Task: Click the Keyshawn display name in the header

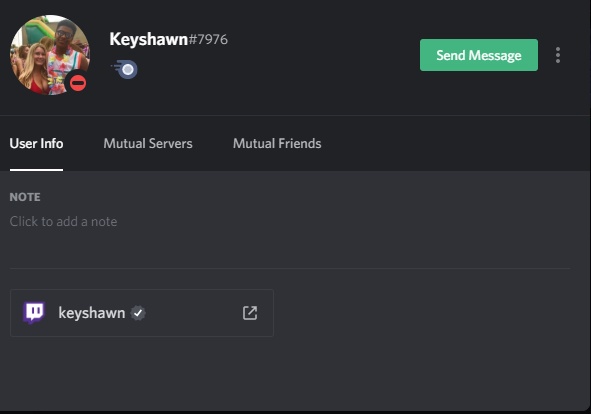Action: (x=148, y=39)
